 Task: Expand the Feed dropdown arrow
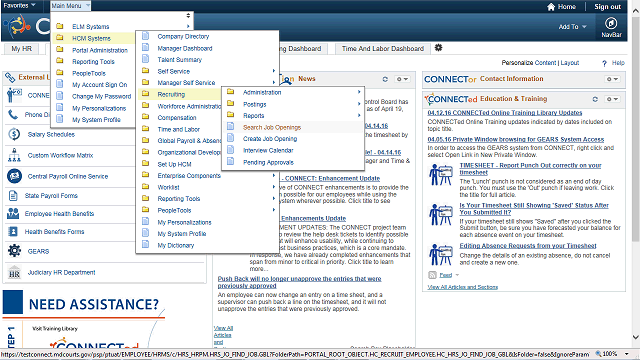coord(457,275)
